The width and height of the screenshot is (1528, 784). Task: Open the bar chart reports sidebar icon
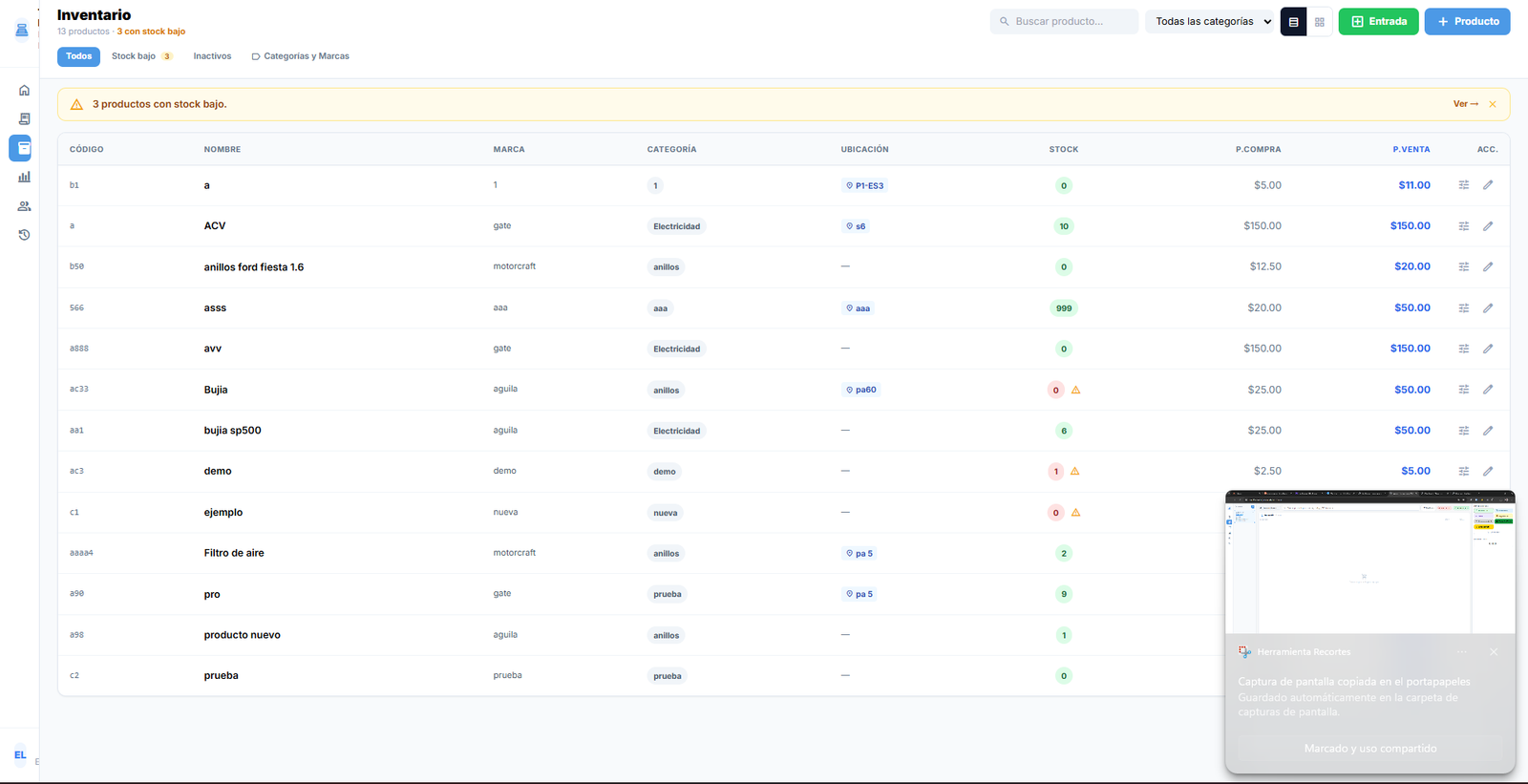(x=24, y=177)
